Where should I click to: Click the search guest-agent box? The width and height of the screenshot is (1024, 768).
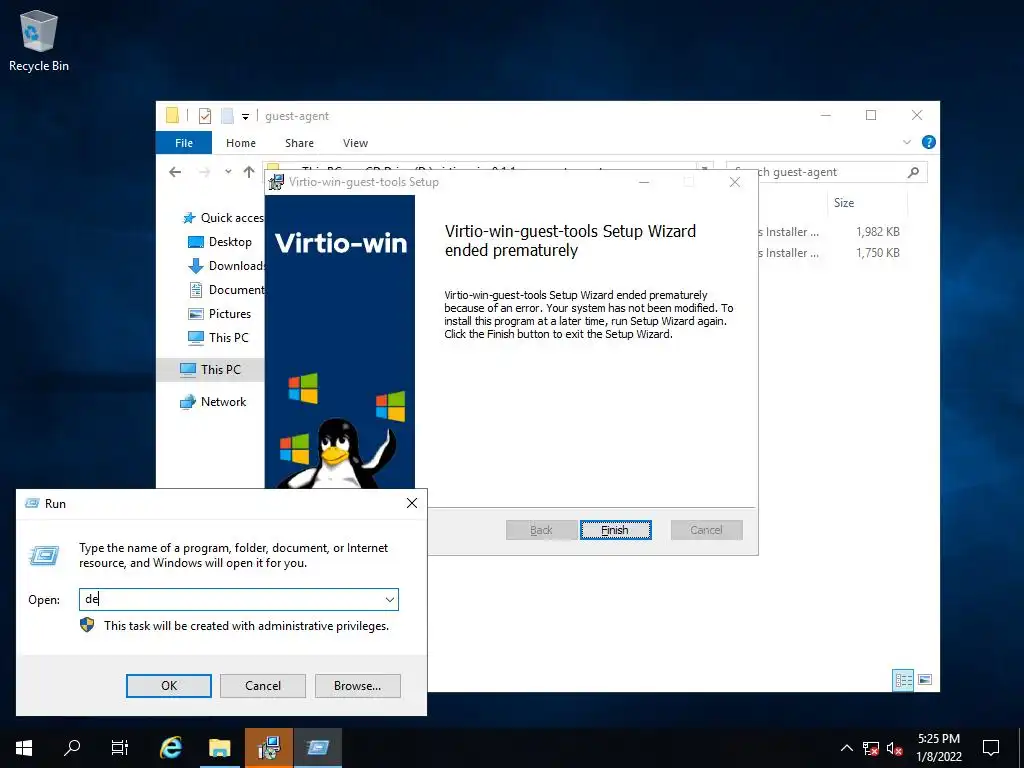tap(829, 172)
